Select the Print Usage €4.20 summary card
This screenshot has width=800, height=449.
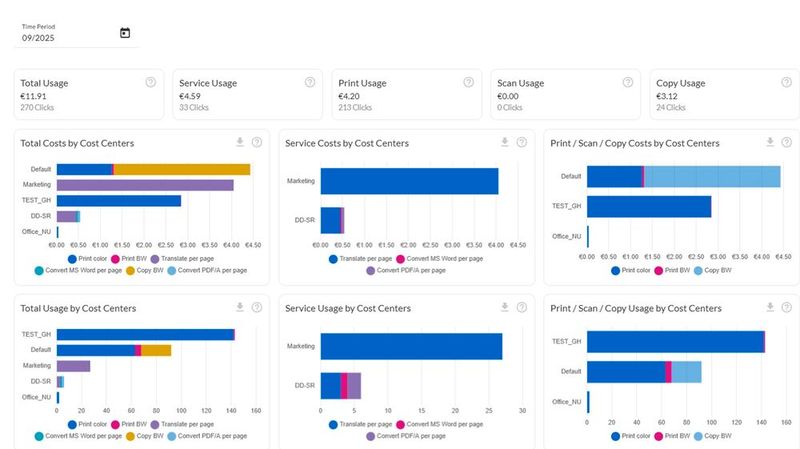coord(407,94)
